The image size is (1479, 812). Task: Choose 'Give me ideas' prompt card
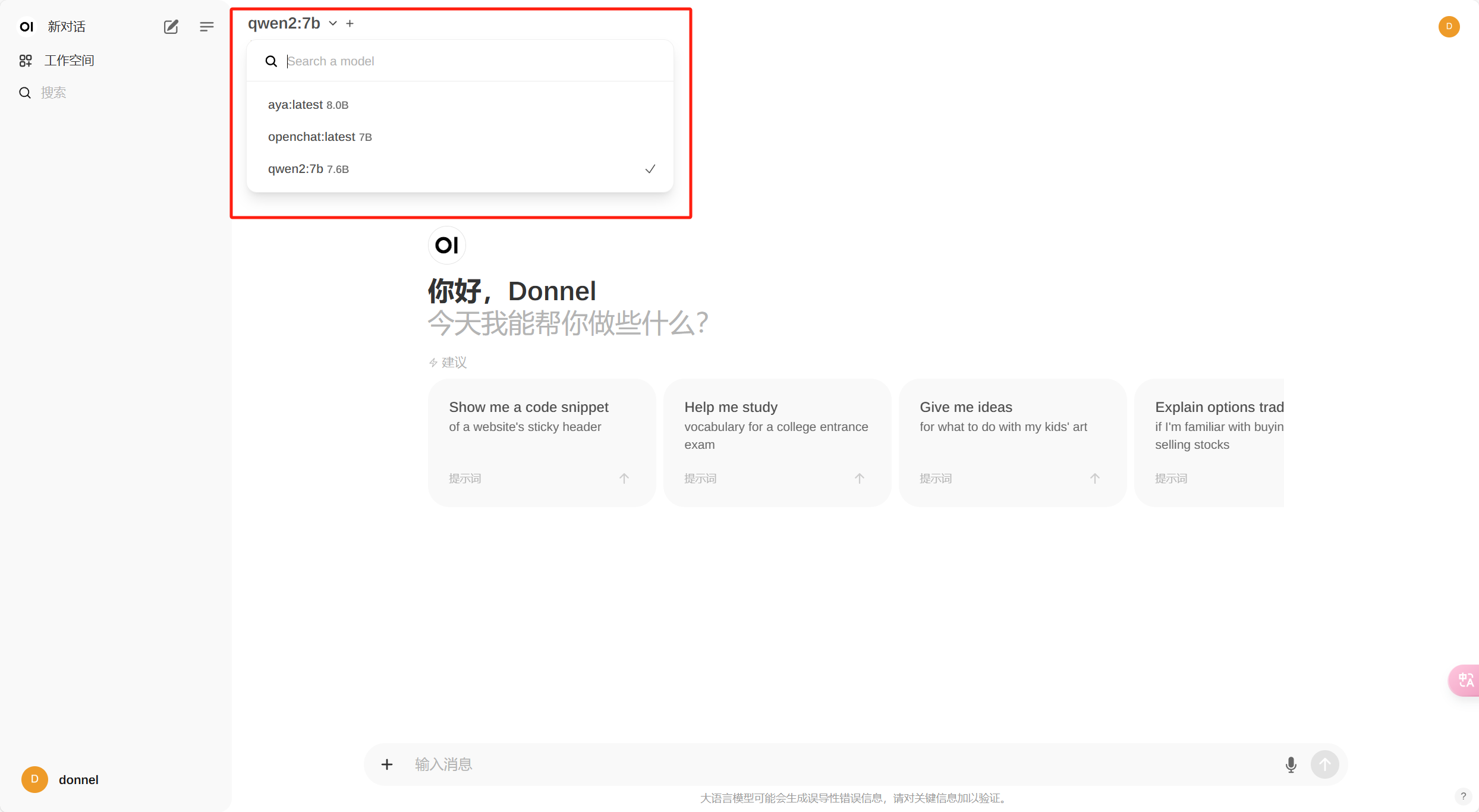(1012, 442)
